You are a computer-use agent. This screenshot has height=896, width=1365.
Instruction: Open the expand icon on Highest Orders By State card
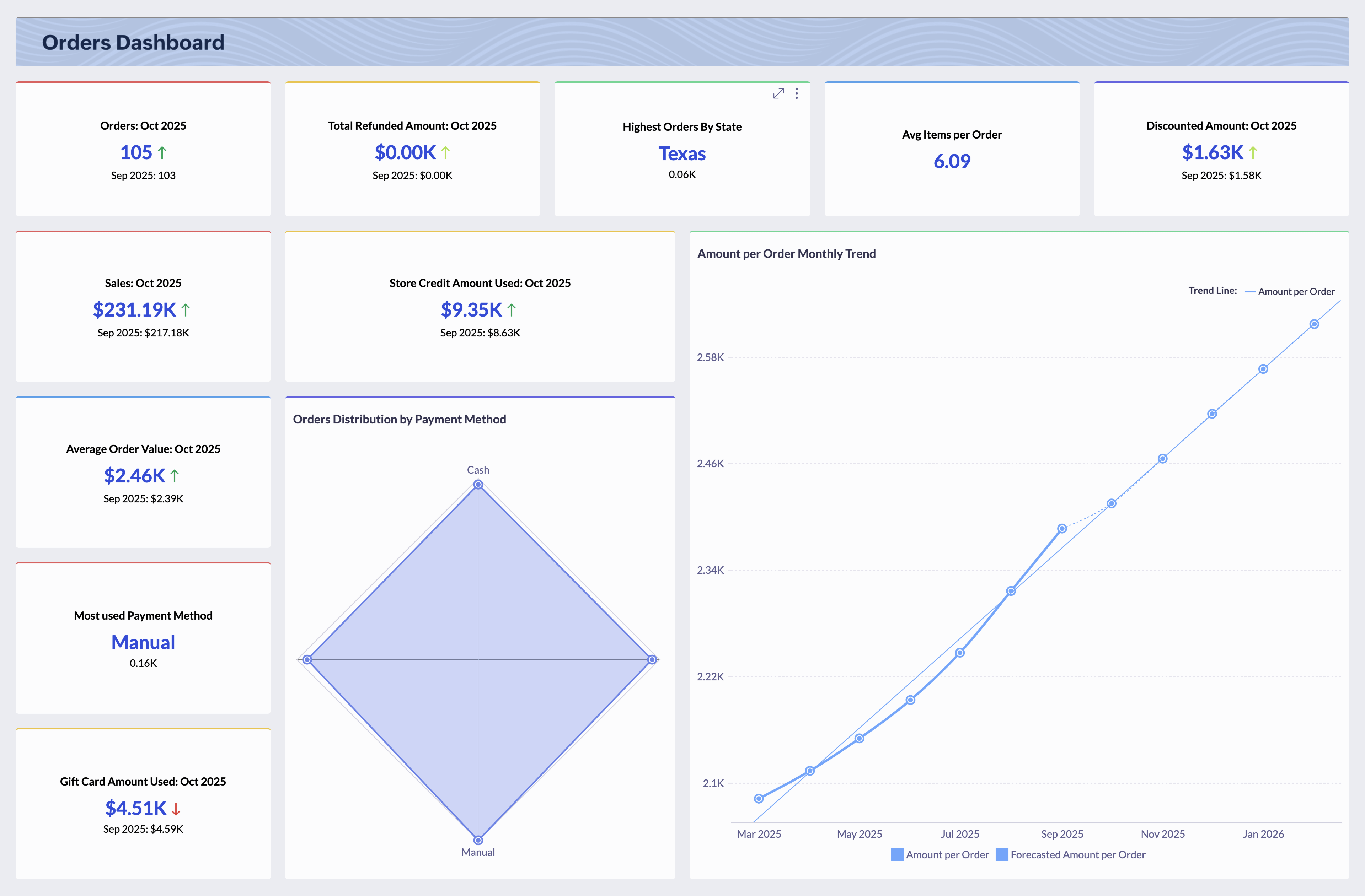tap(778, 93)
